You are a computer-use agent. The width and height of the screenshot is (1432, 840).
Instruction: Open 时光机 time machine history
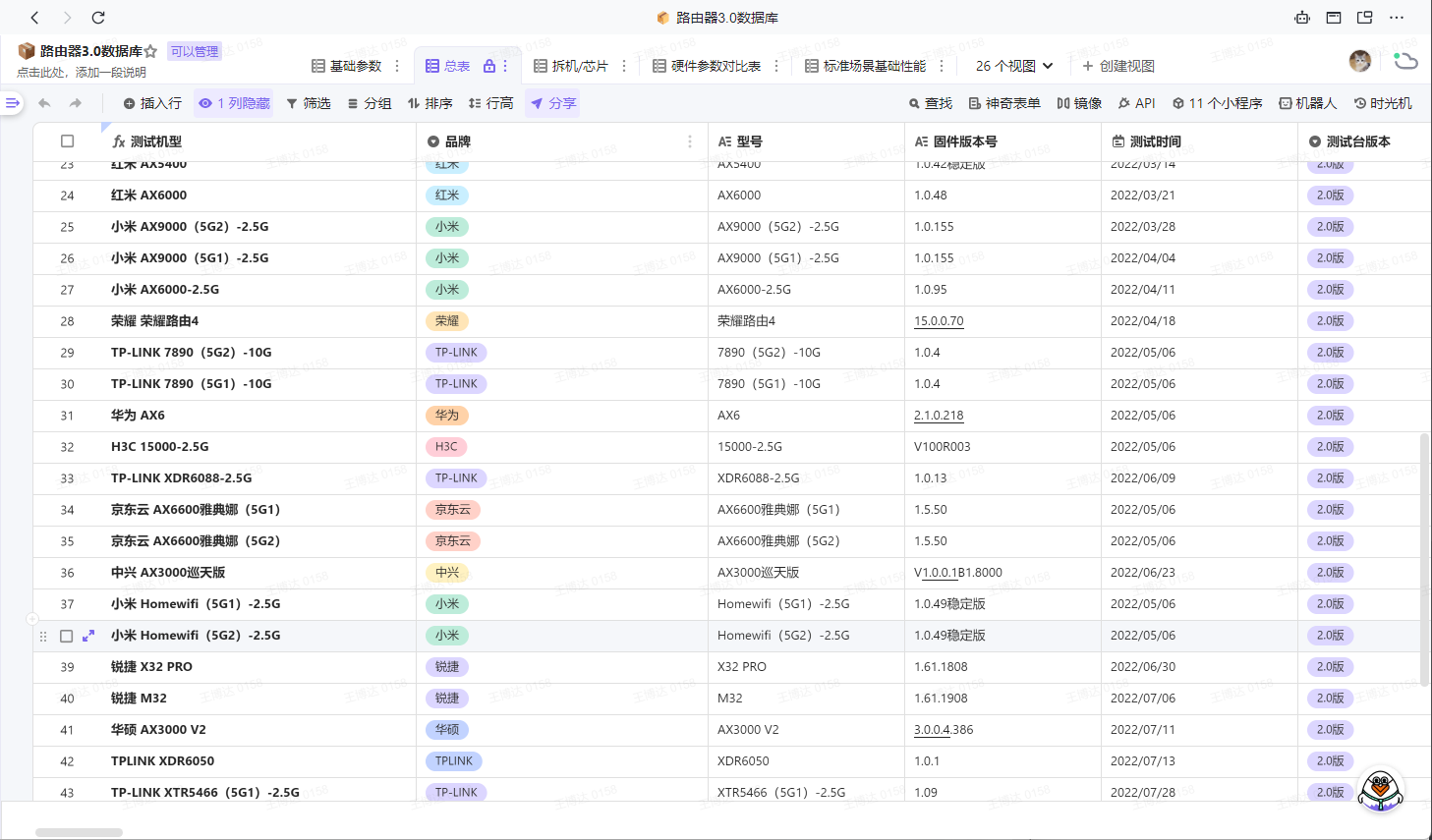[x=1383, y=103]
